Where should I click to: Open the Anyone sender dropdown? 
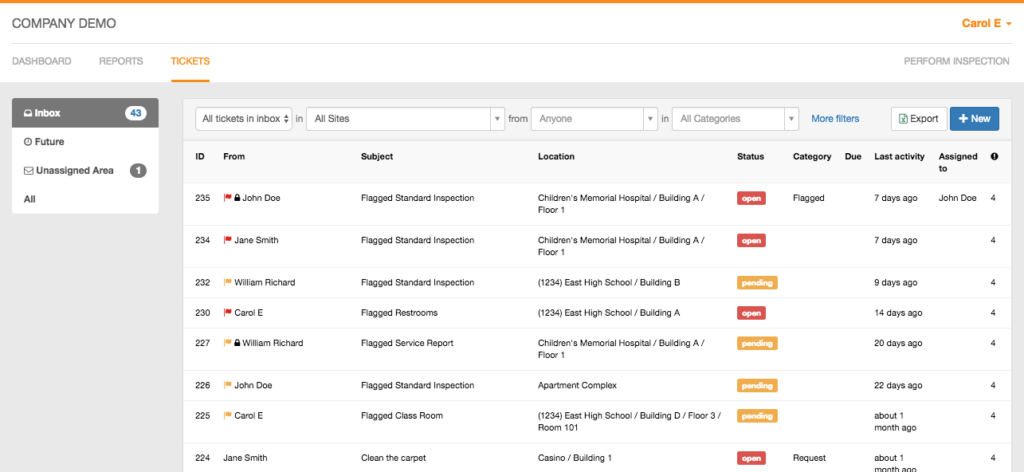tap(594, 119)
